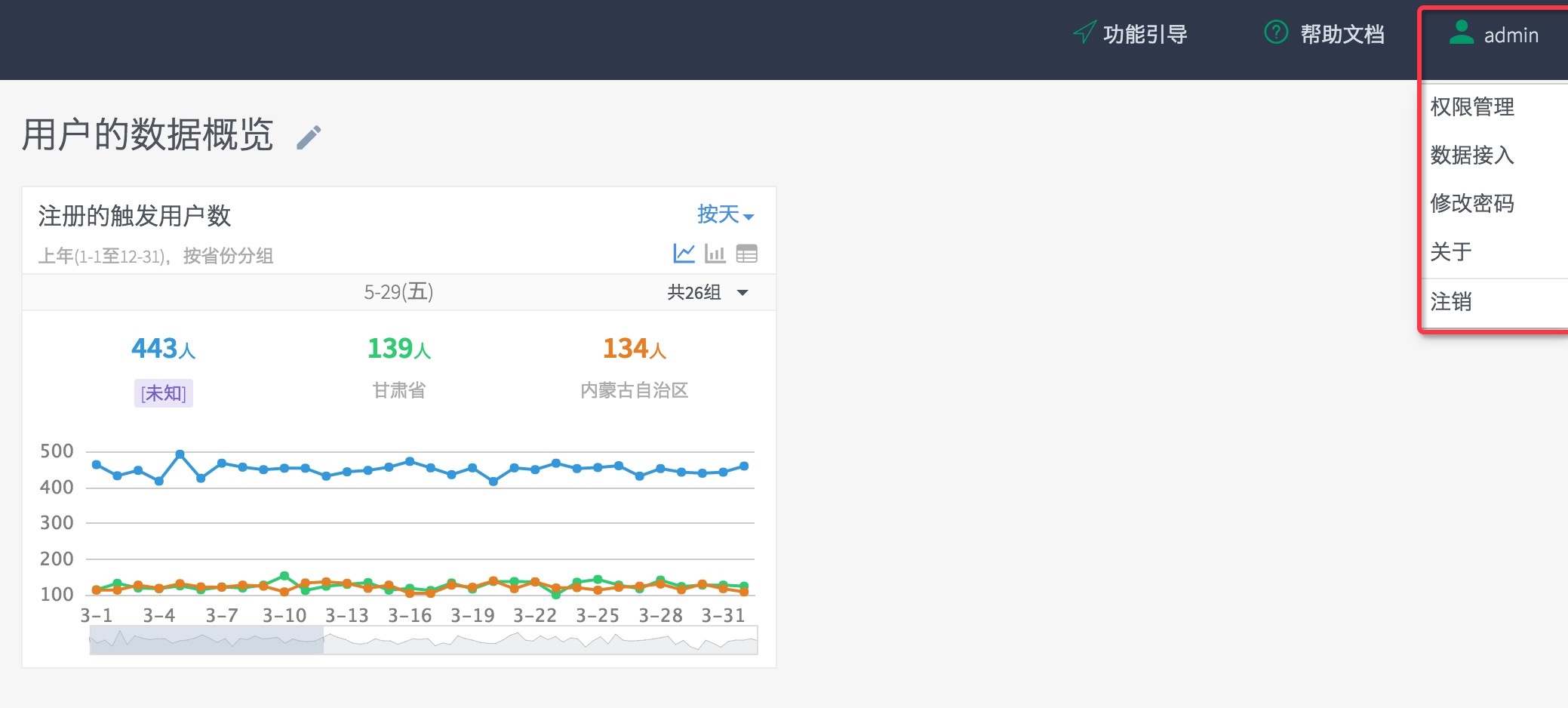Click the admin user avatar icon
Screen dimensions: 1568x708
[x=1462, y=32]
